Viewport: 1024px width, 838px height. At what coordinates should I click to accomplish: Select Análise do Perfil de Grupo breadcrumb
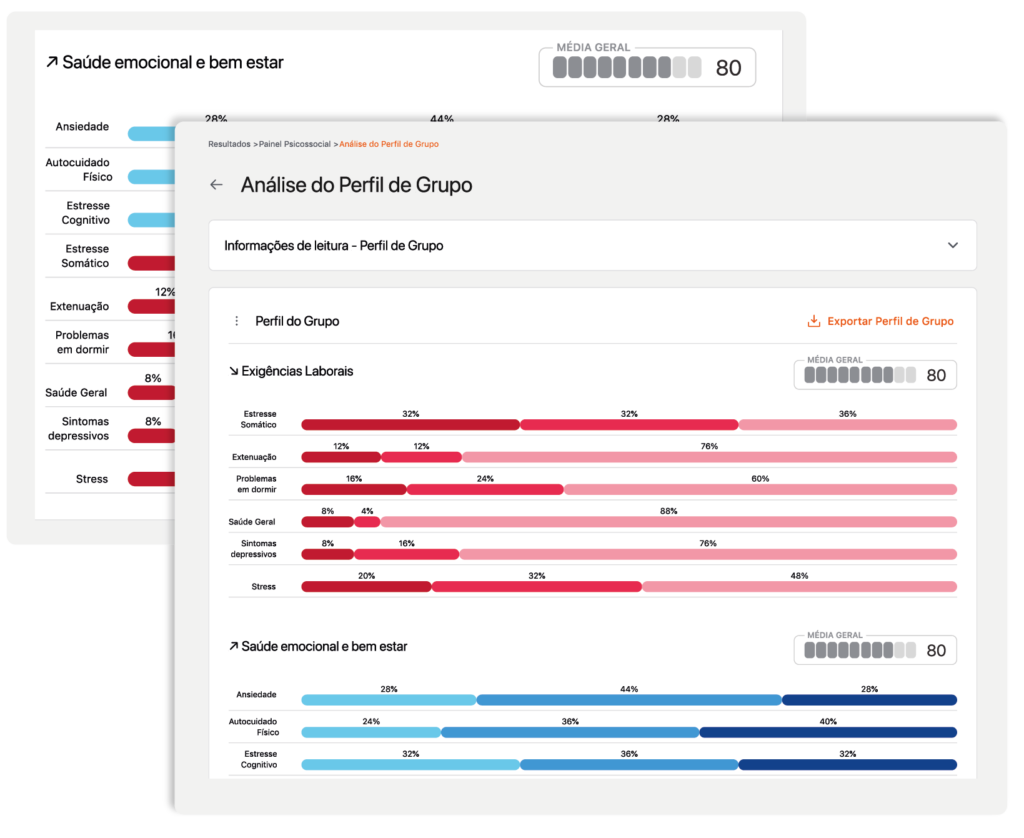point(388,144)
